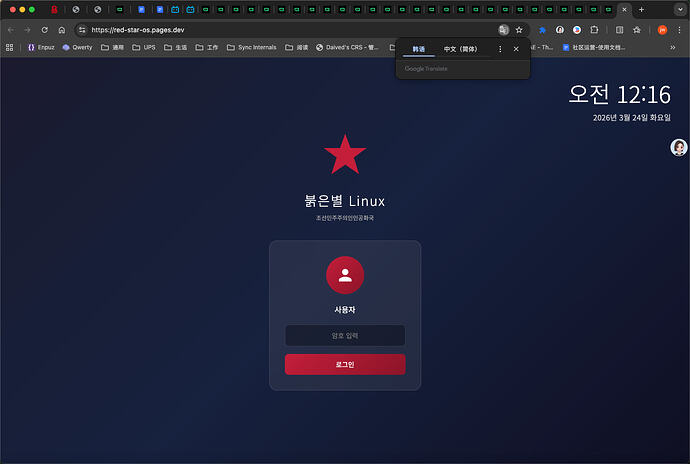Open the Qwerty bookmark
This screenshot has width=690, height=464.
pyautogui.click(x=77, y=48)
